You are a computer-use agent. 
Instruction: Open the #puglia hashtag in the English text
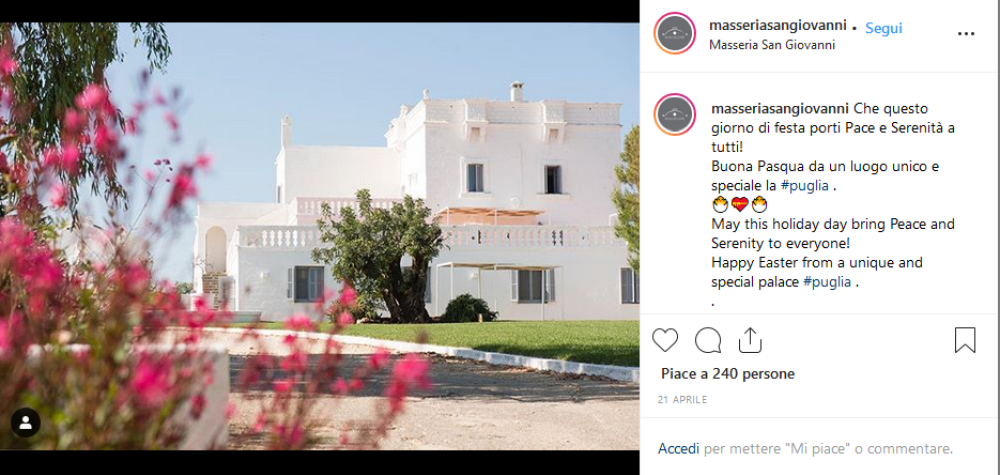827,282
